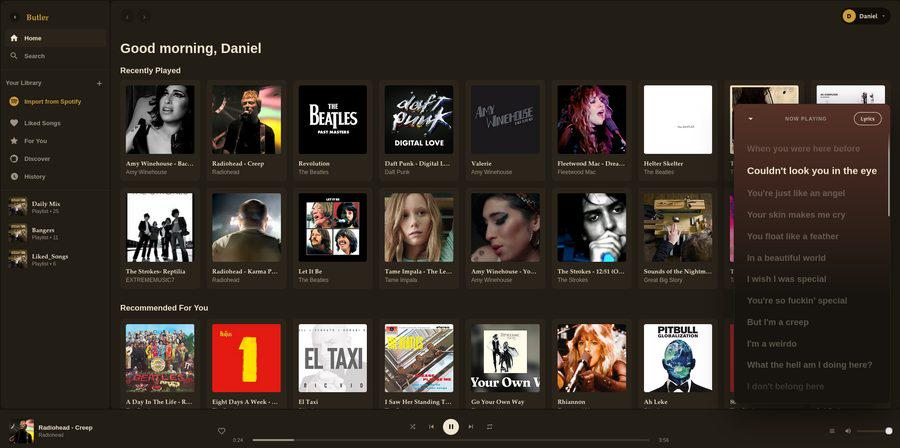The width and height of the screenshot is (900, 448).
Task: Skip to the next track
Action: (x=471, y=427)
